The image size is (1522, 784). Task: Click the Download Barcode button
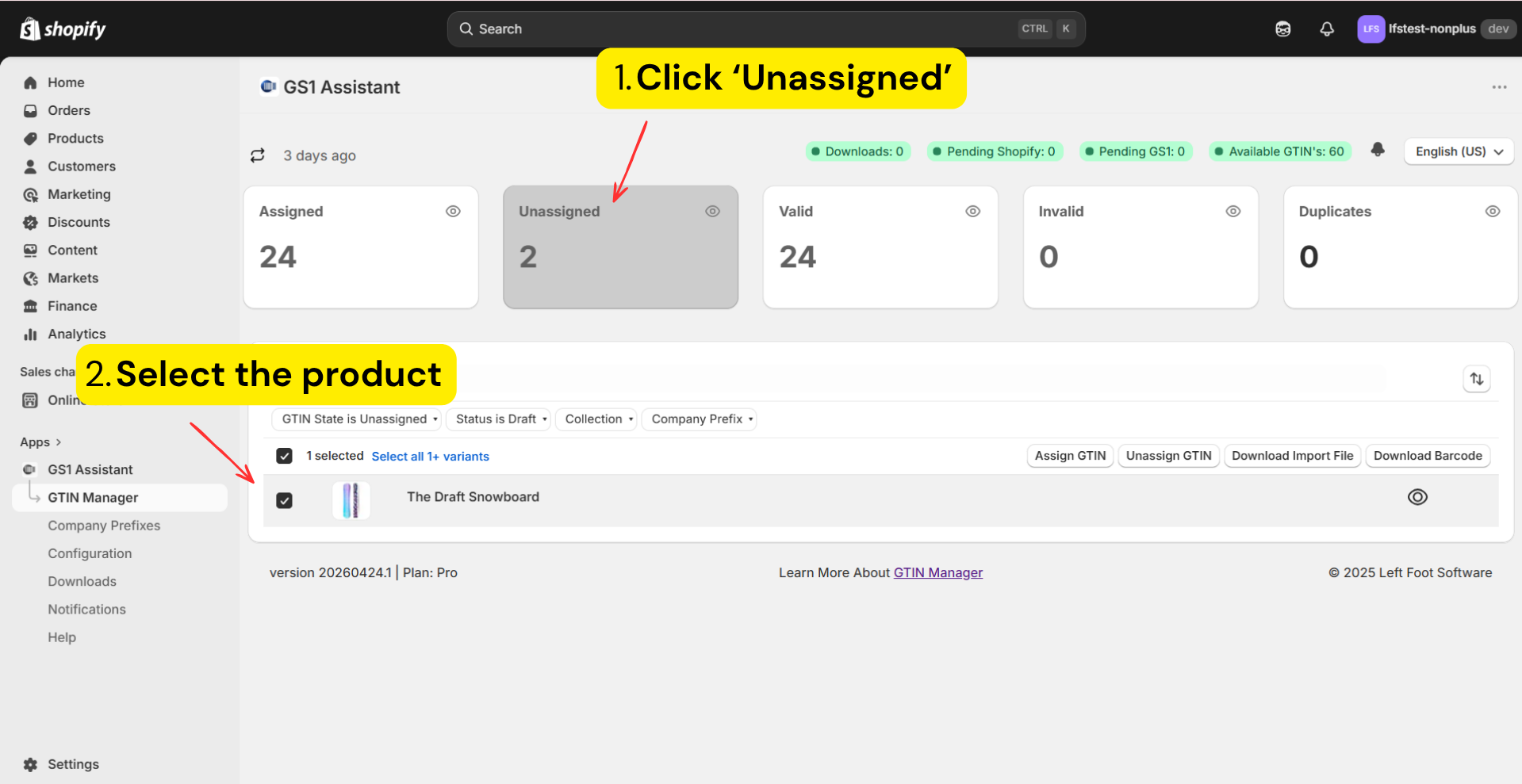[x=1428, y=456]
